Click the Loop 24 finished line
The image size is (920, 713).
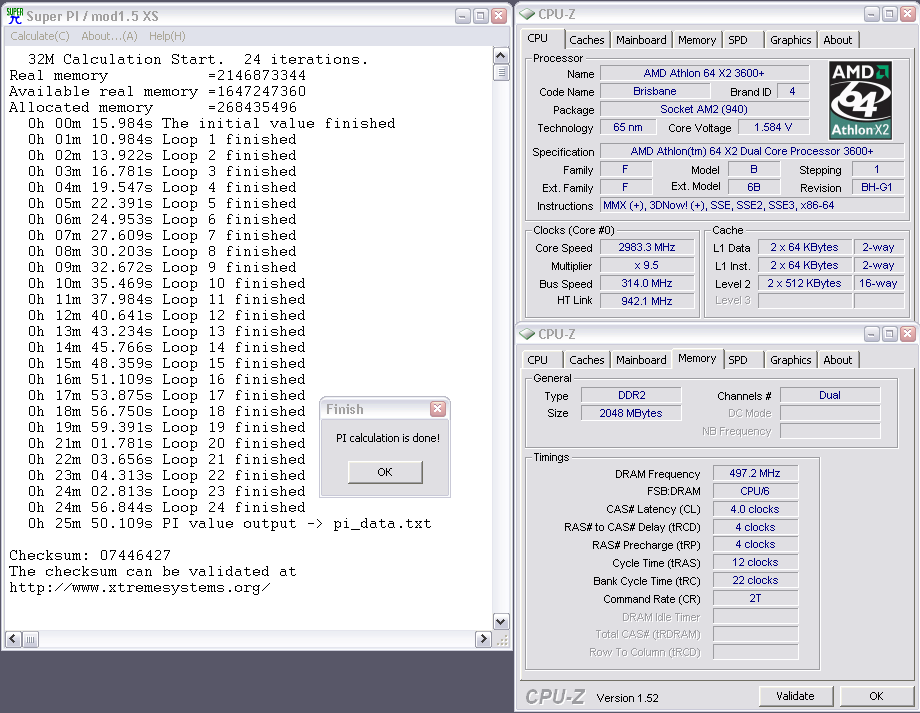(x=167, y=507)
